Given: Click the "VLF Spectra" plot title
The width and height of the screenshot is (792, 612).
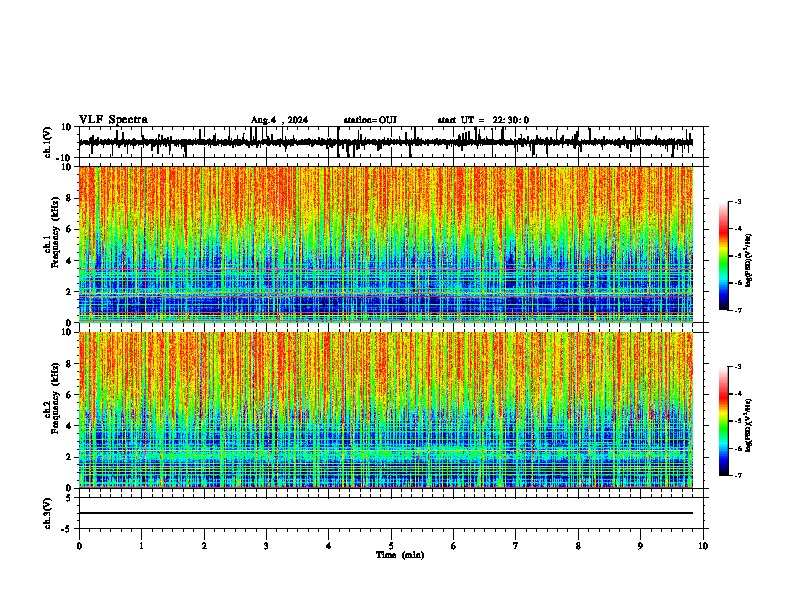Looking at the screenshot, I should point(113,119).
